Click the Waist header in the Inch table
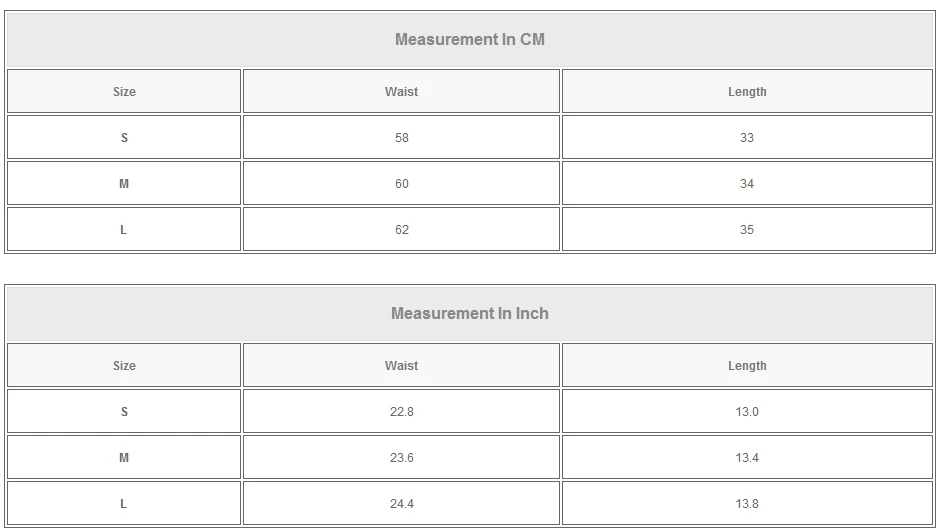938x531 pixels. (401, 366)
